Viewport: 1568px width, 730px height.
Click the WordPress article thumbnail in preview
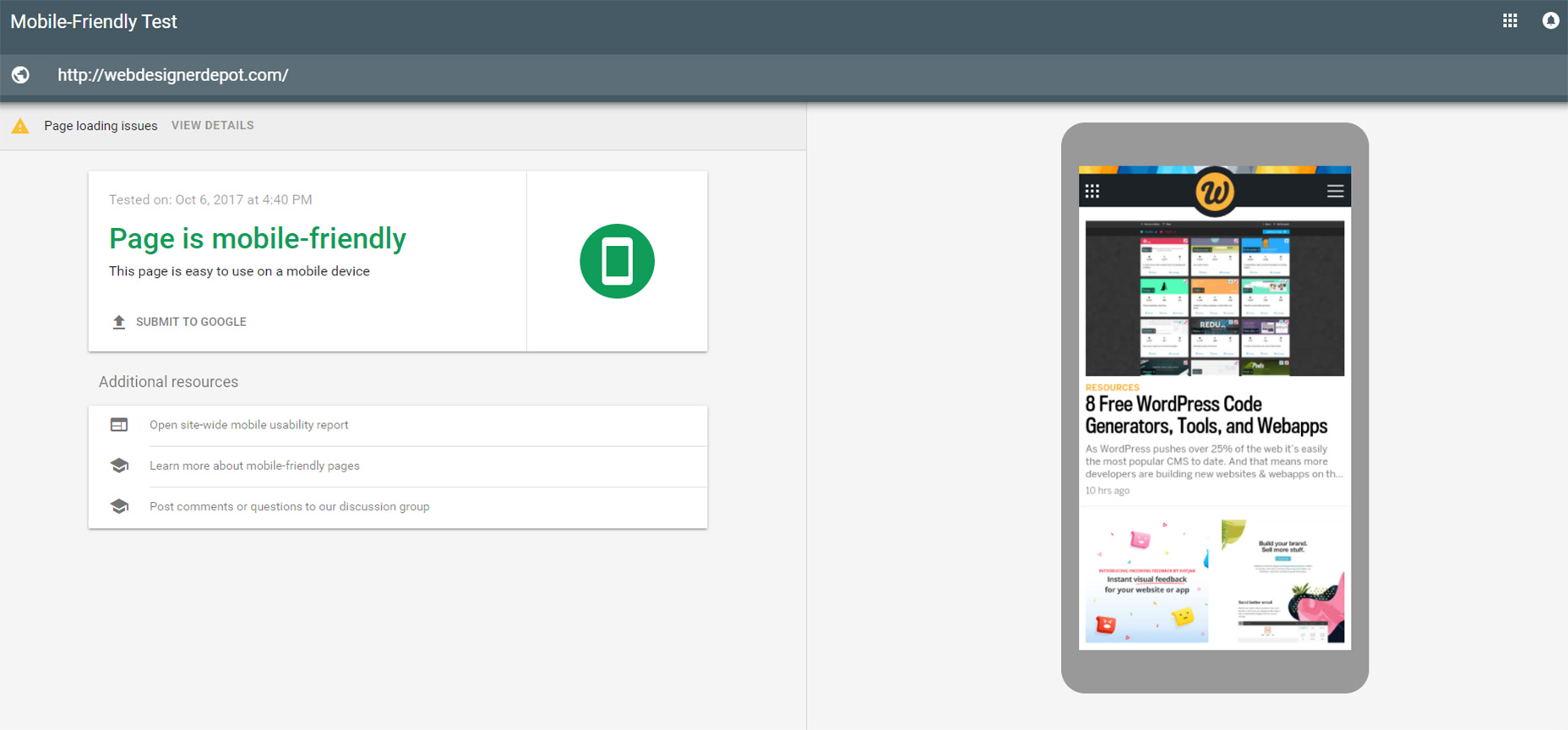[1214, 298]
